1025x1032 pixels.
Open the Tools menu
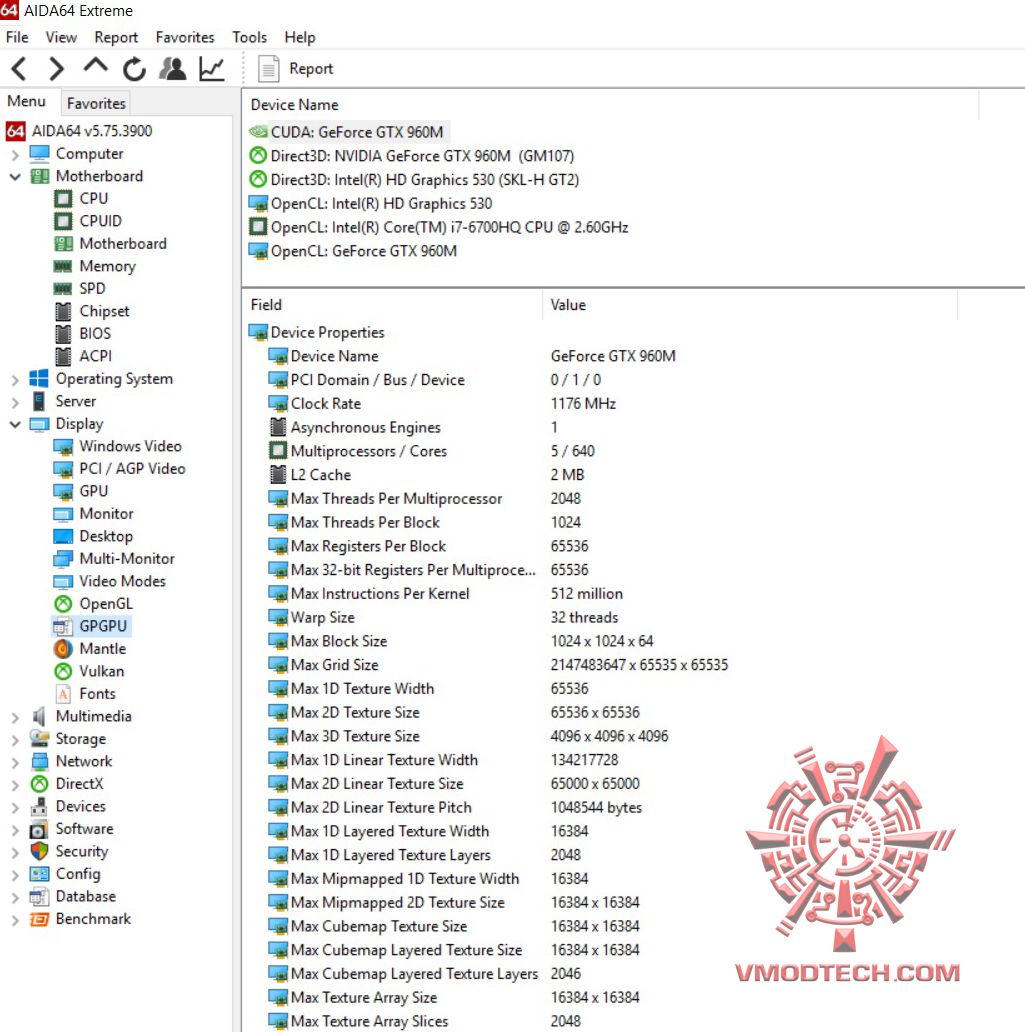(249, 37)
